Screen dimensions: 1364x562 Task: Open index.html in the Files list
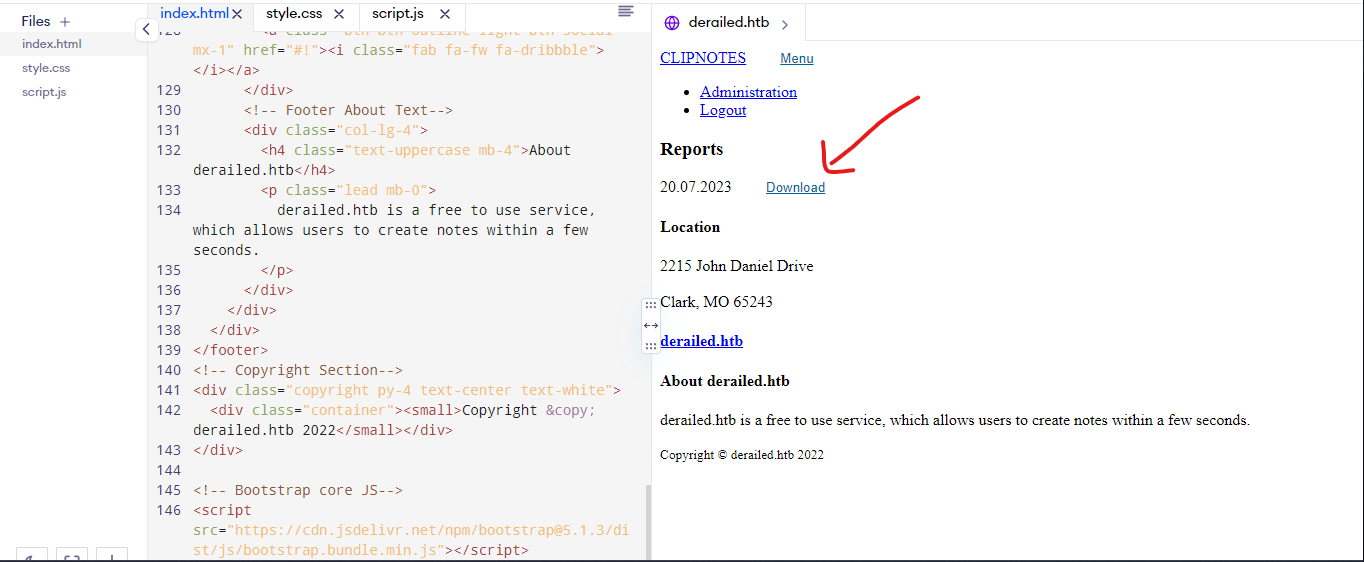(x=52, y=44)
